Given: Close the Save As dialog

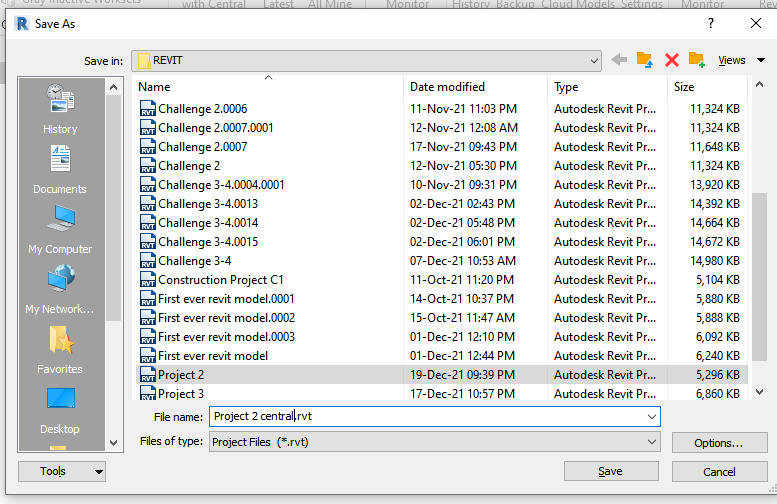Looking at the screenshot, I should click(756, 23).
